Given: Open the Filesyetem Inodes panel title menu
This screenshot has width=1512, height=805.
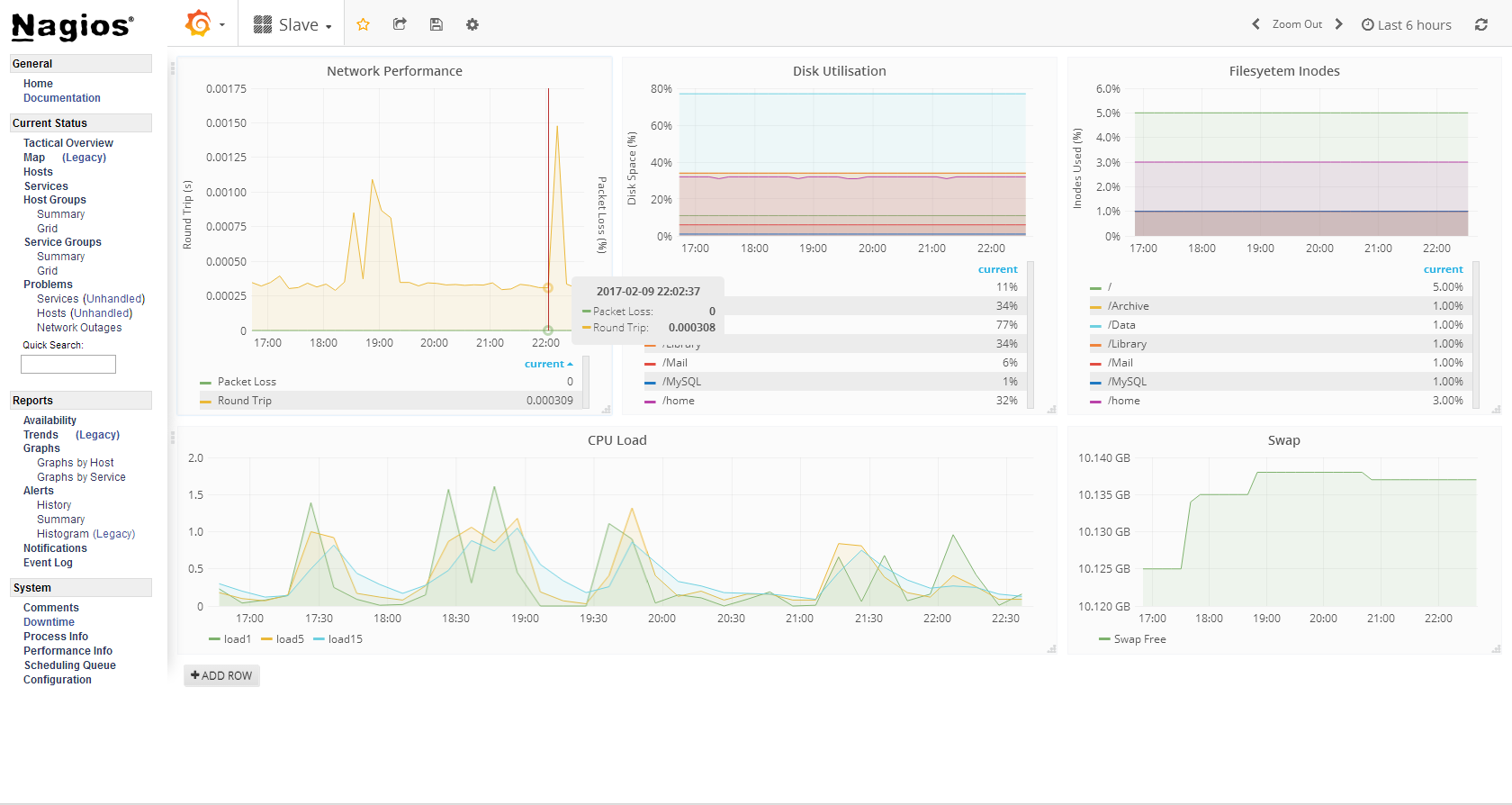Looking at the screenshot, I should tap(1284, 71).
